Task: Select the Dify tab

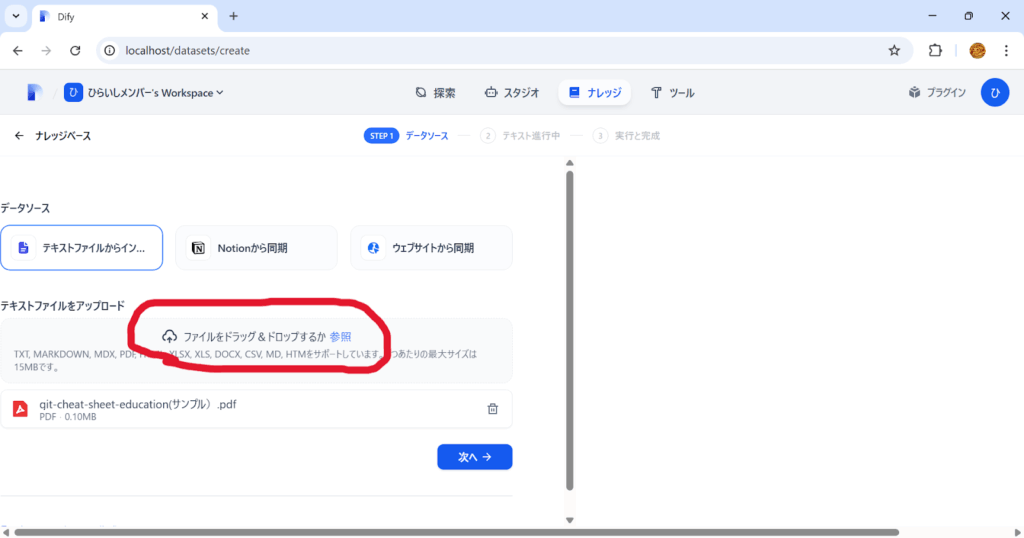Action: coord(124,16)
